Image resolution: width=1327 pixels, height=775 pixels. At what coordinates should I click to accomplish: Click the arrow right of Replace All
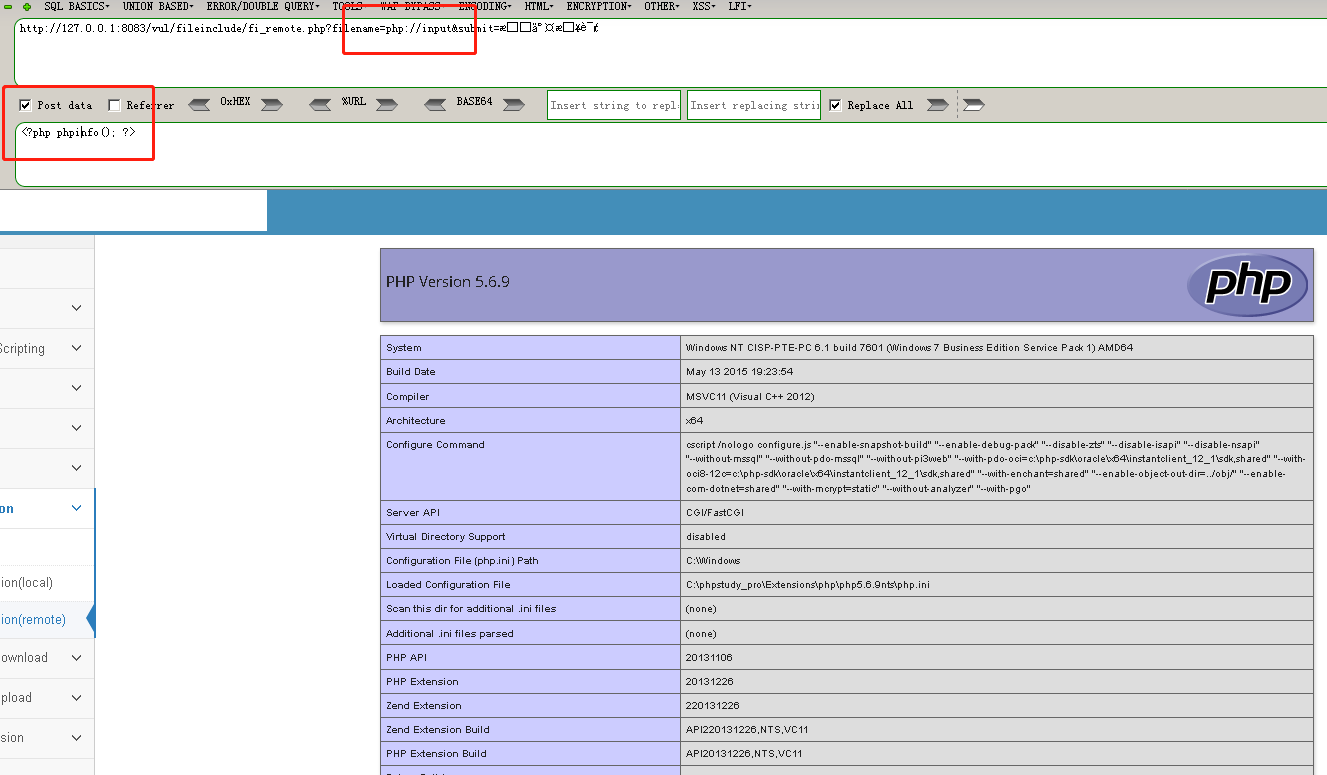tap(937, 104)
